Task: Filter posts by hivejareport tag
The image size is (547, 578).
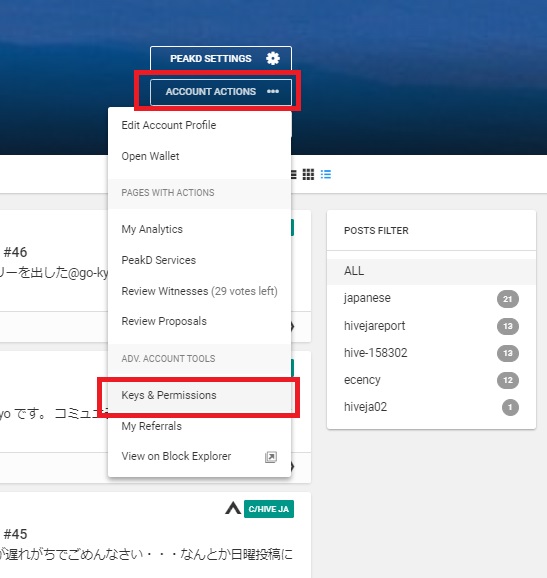Action: 431,326
